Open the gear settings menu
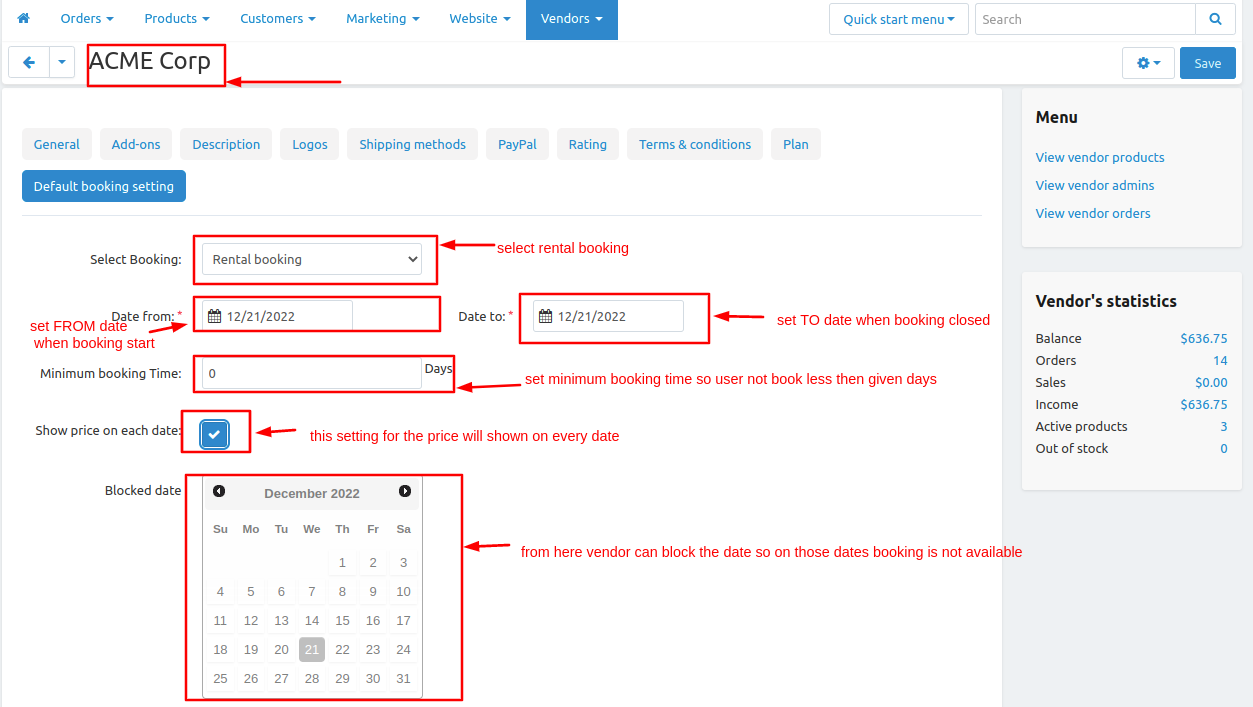The width and height of the screenshot is (1253, 707). [x=1148, y=63]
